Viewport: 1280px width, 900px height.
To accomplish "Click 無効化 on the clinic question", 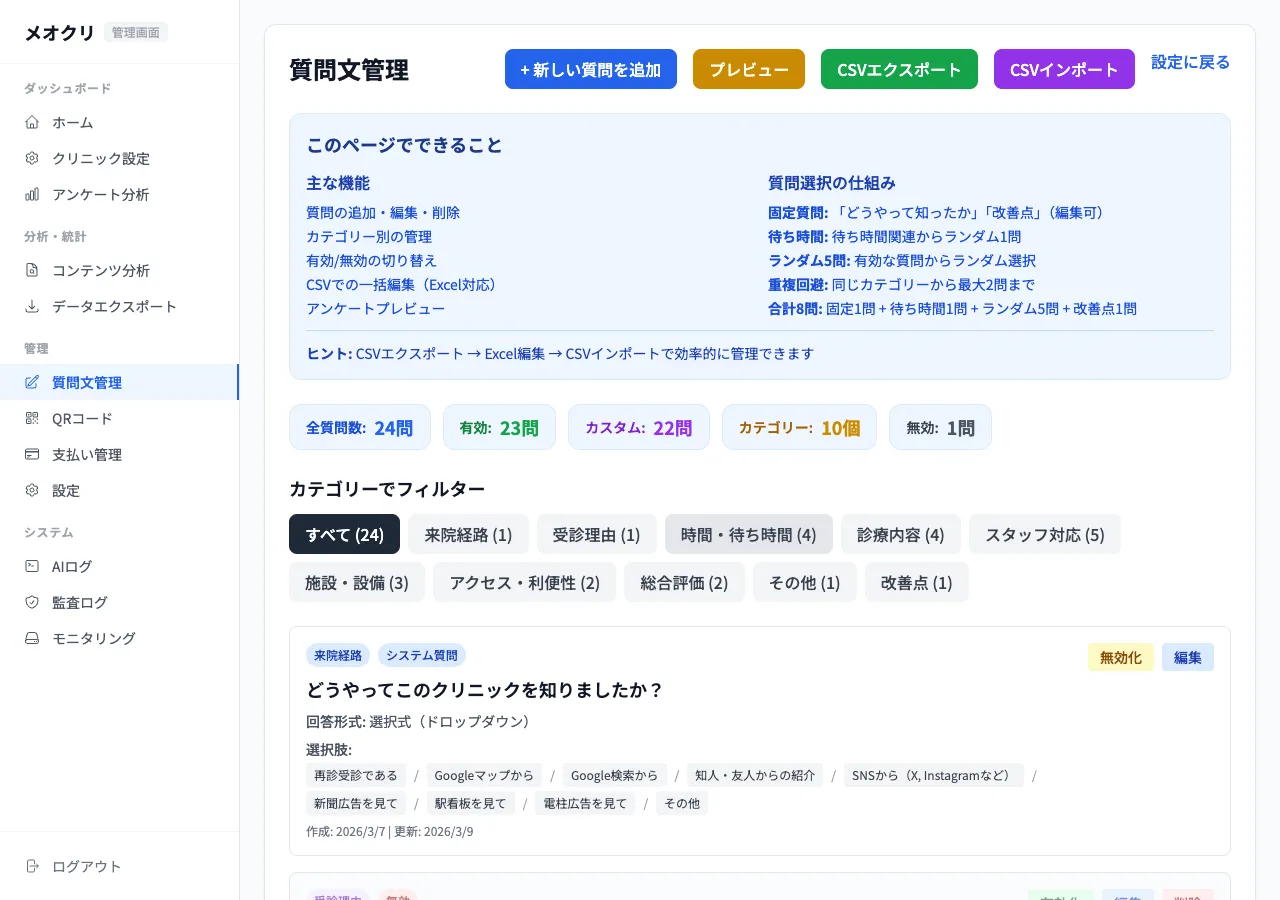I will click(x=1121, y=657).
